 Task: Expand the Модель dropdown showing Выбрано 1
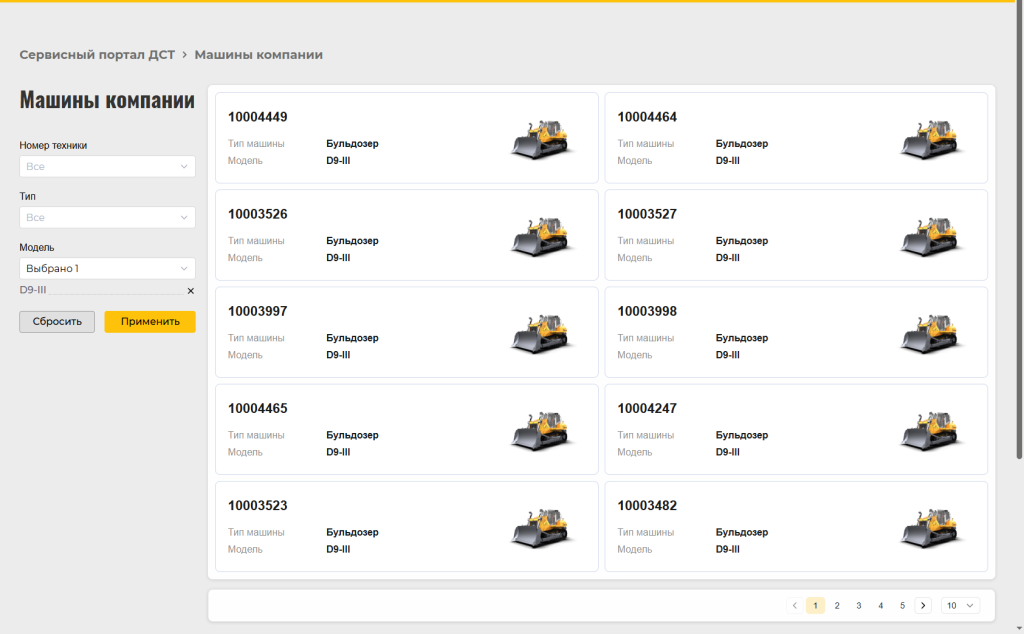107,268
